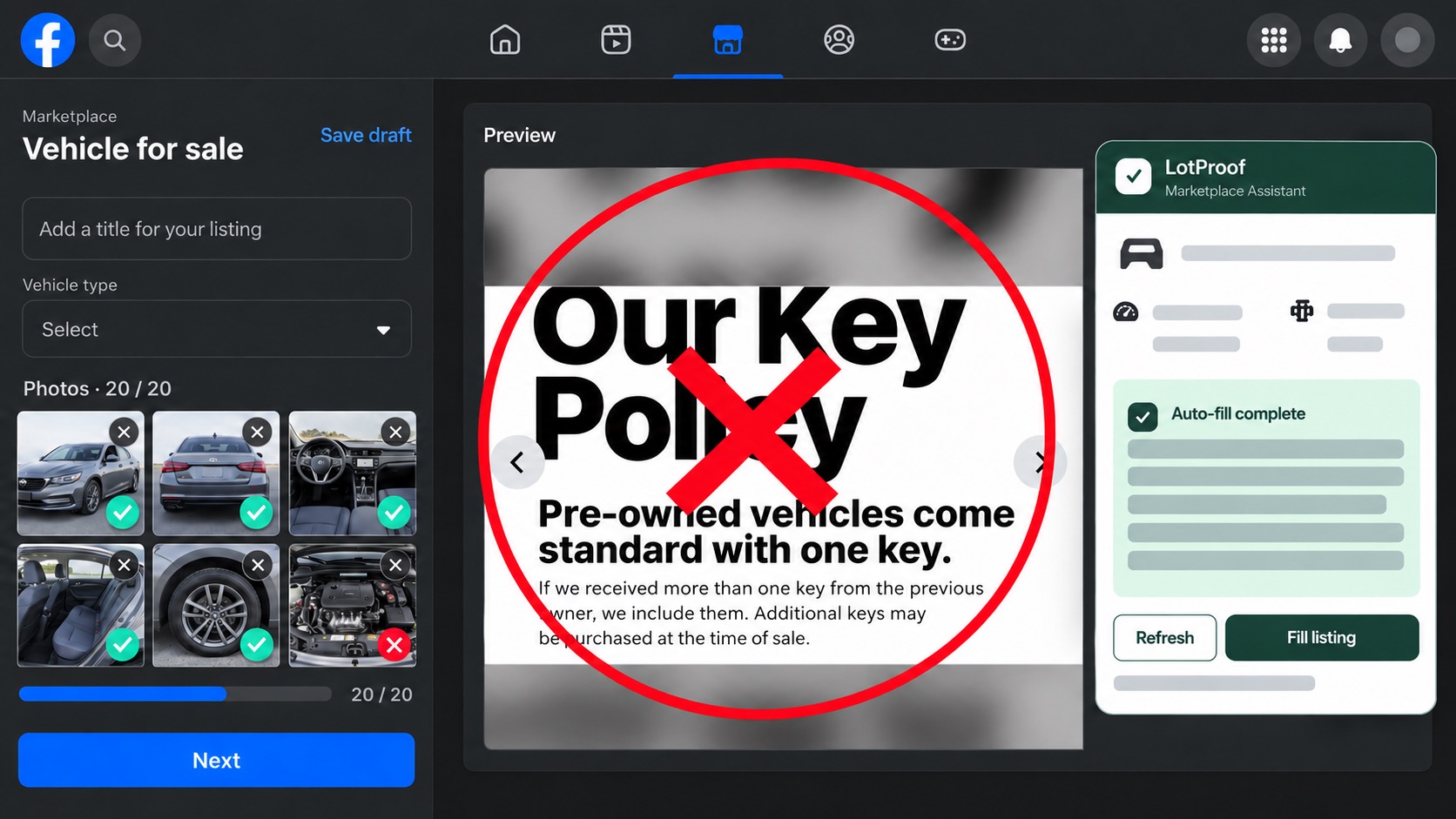Toggle green check on dashboard photo

pos(394,513)
